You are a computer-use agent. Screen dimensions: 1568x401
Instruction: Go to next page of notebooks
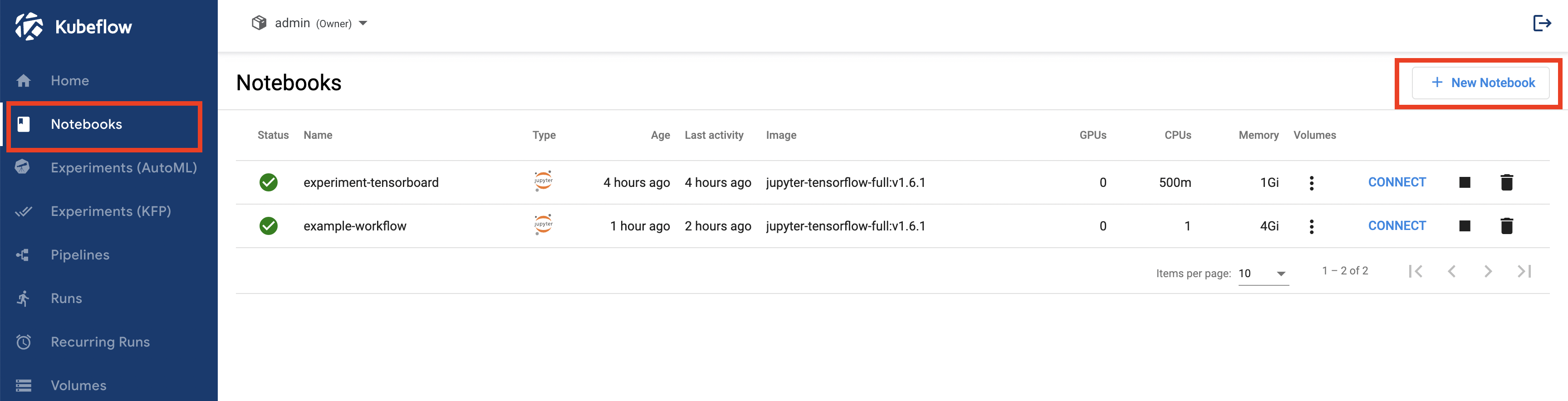pos(1488,271)
